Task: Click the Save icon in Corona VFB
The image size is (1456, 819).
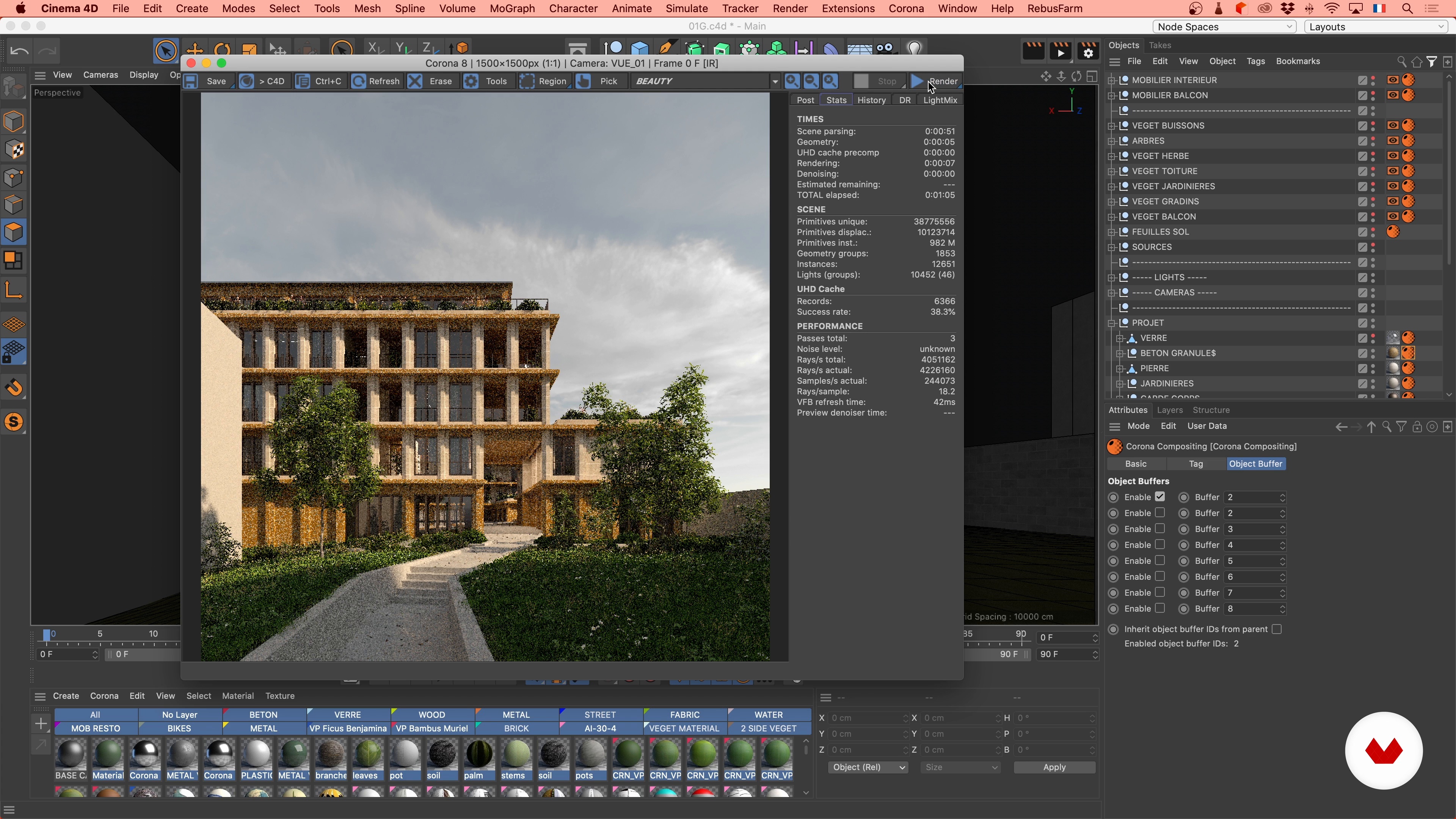Action: click(x=191, y=82)
